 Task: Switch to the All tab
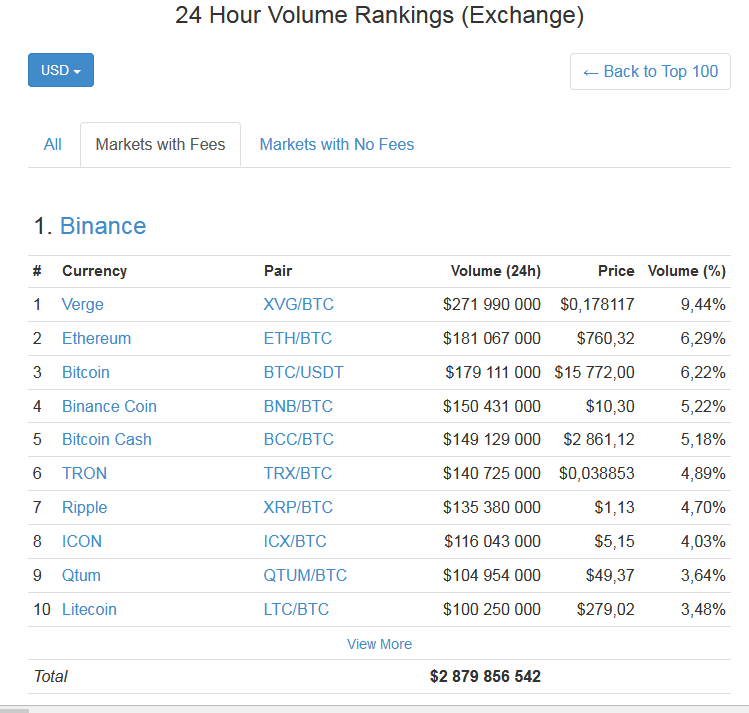(53, 144)
